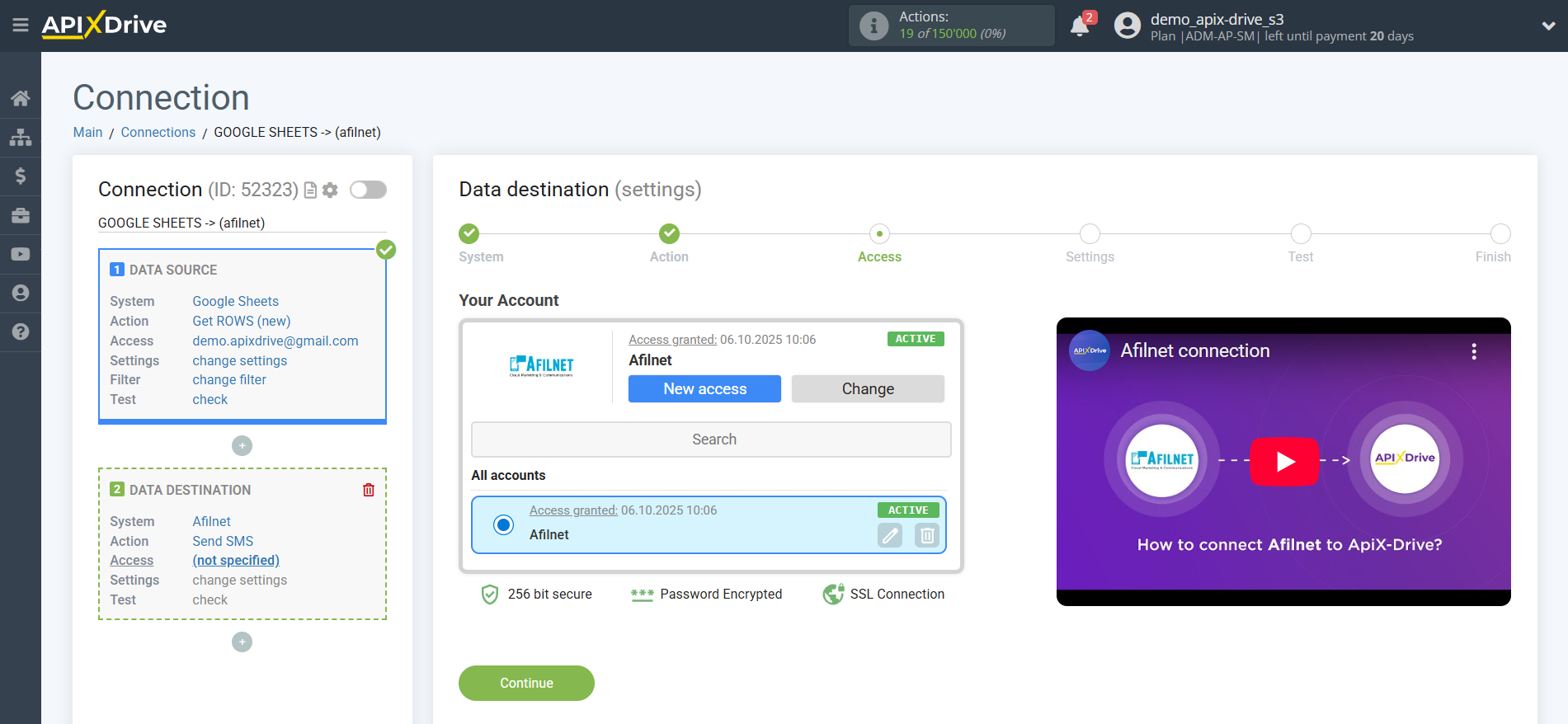The width and height of the screenshot is (1568, 724).
Task: Toggle the connection enable switch
Action: click(x=368, y=190)
